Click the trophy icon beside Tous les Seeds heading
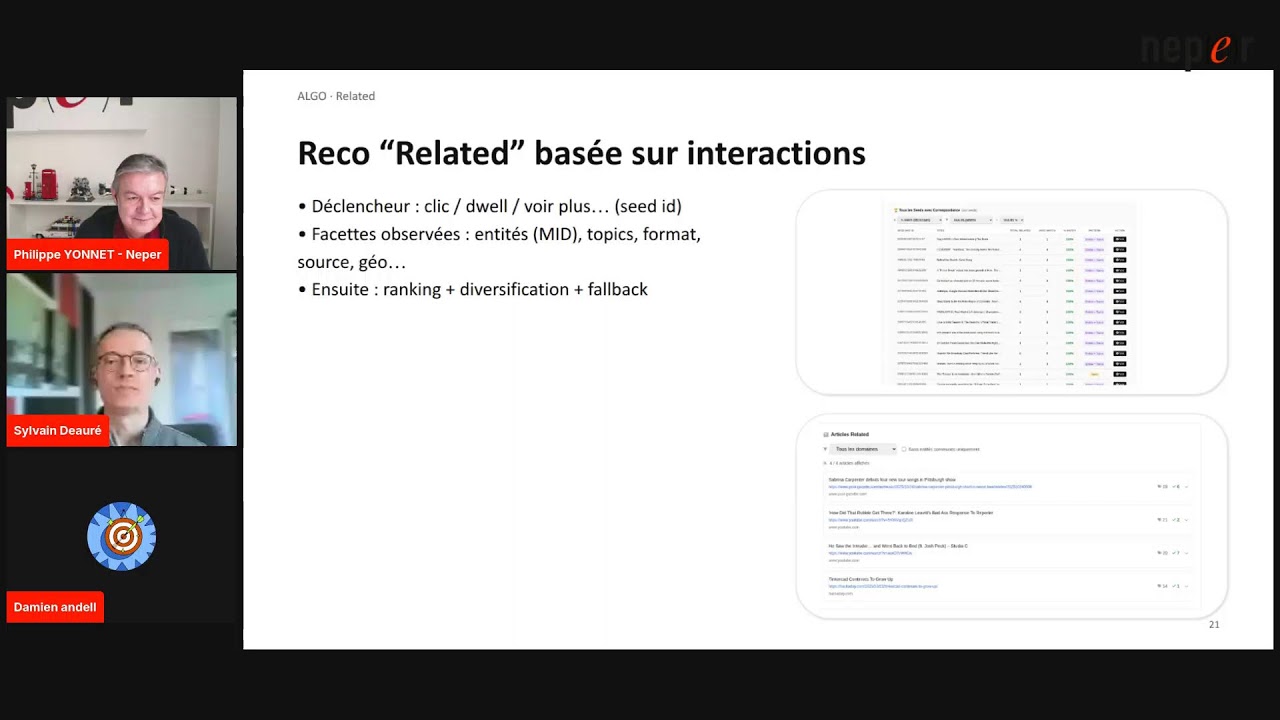This screenshot has height=720, width=1280. pyautogui.click(x=897, y=210)
